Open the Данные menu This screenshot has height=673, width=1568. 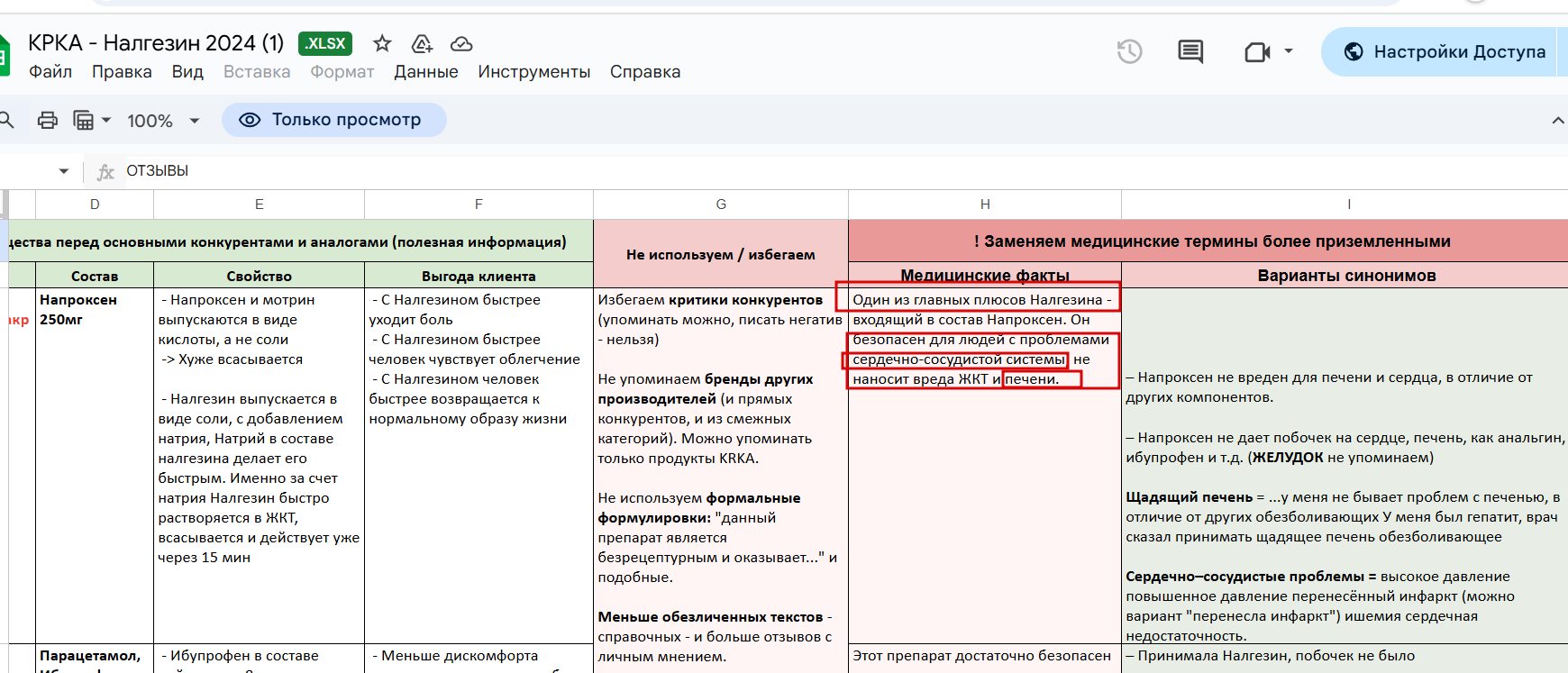pyautogui.click(x=426, y=72)
